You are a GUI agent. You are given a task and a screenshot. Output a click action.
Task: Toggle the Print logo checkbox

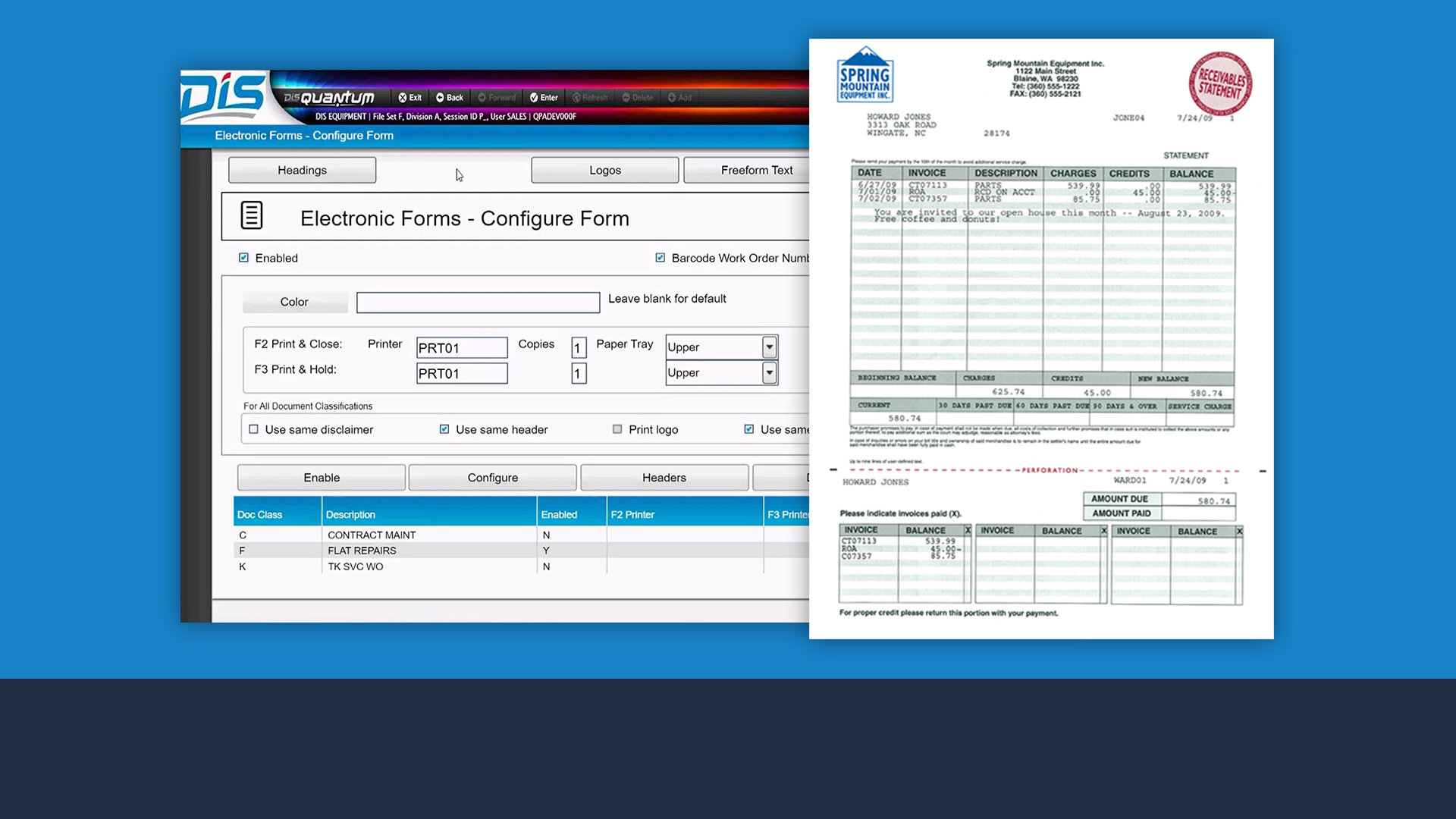tap(617, 429)
